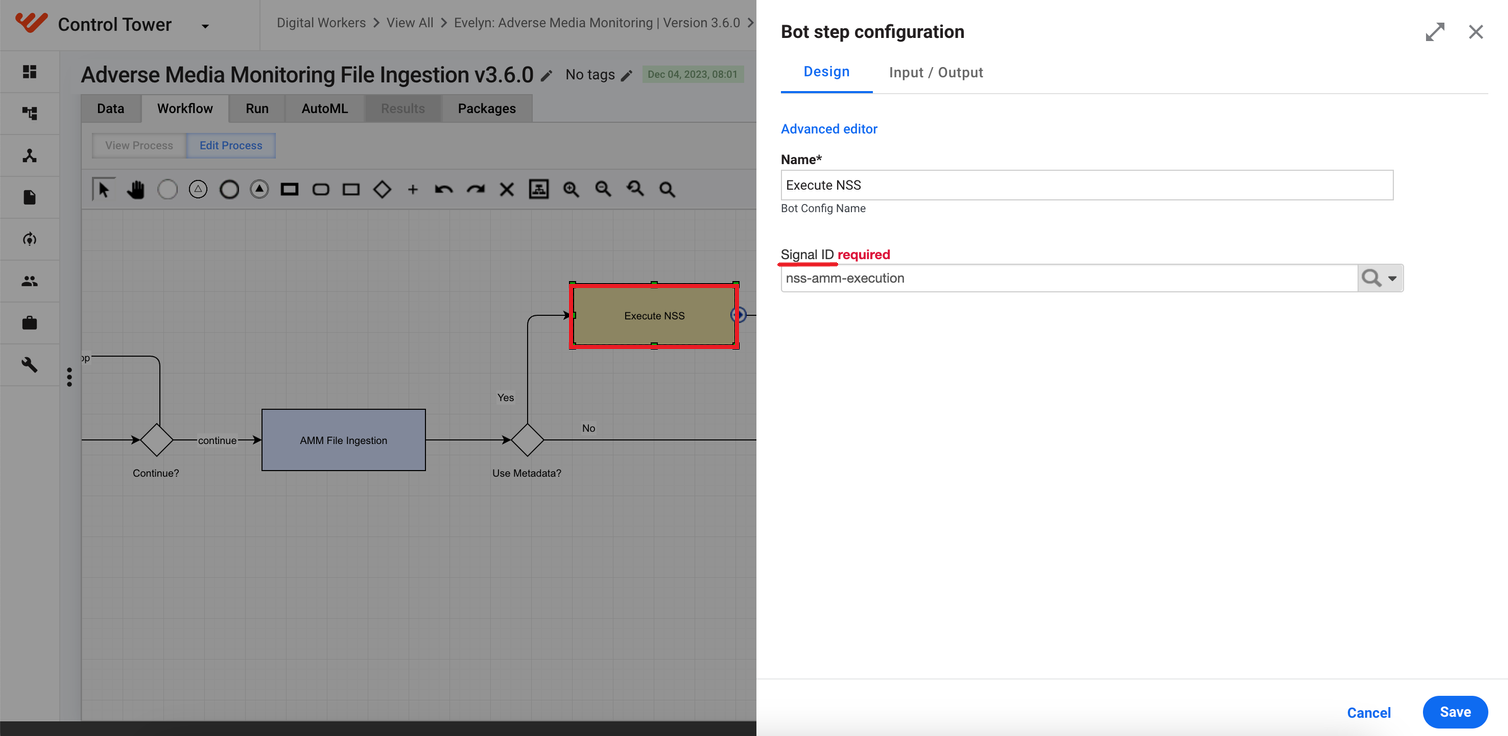Image resolution: width=1508 pixels, height=736 pixels.
Task: Open the hierarchy tree sidebar icon
Action: (30, 114)
